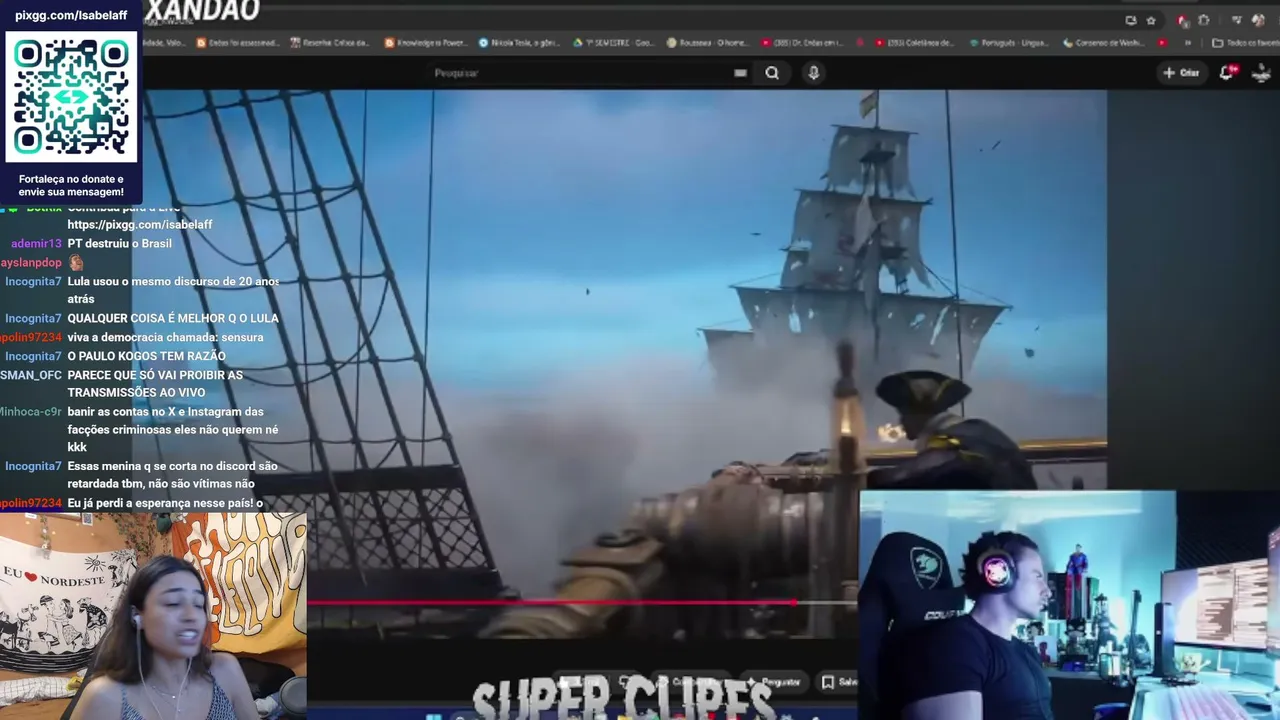Image resolution: width=1280 pixels, height=720 pixels.
Task: Click the https://pixgg.com/isabelaff chat link
Action: click(x=140, y=225)
